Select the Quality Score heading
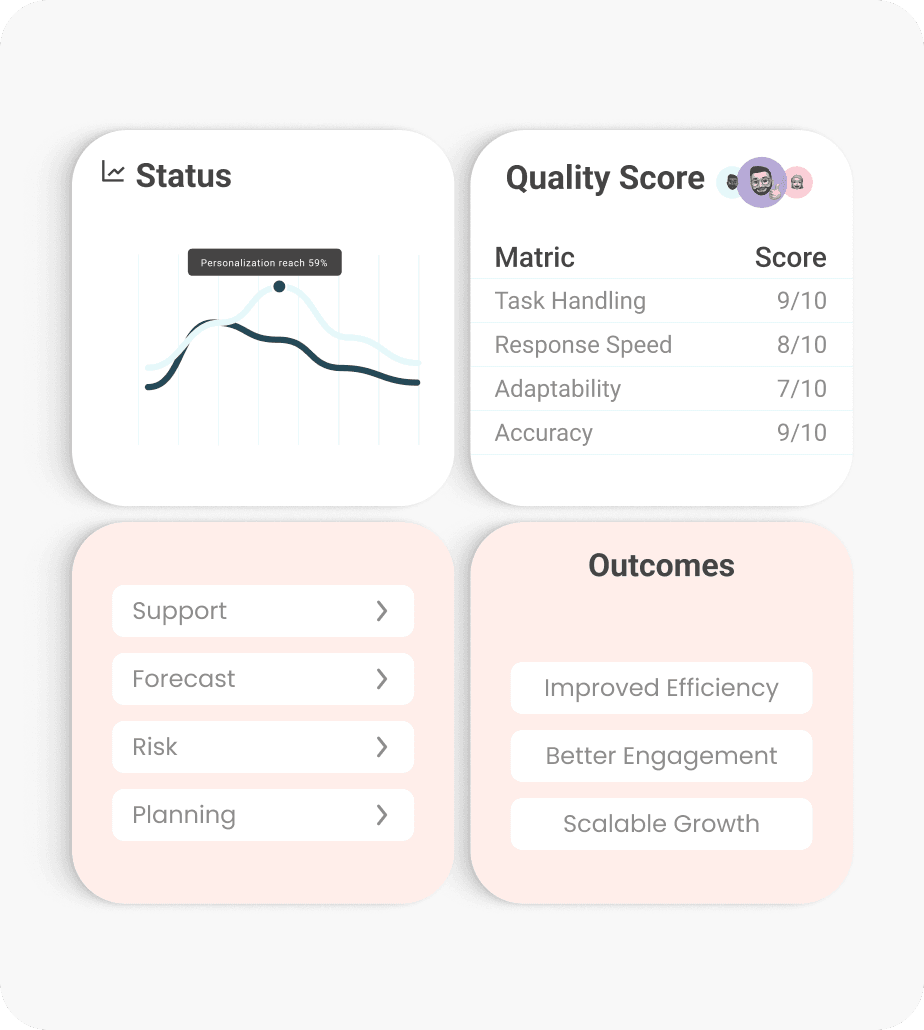 (x=605, y=179)
